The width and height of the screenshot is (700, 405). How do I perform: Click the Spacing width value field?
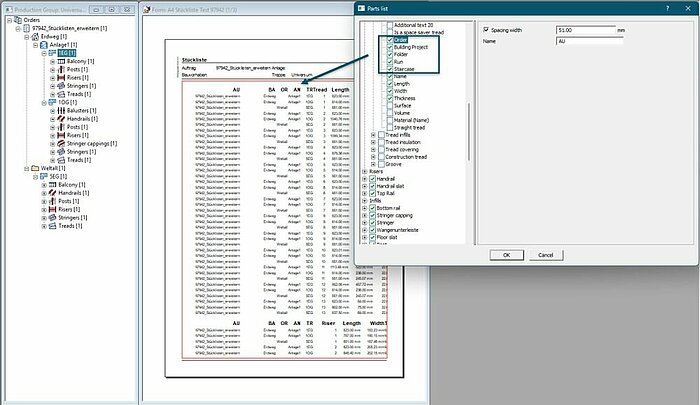[x=586, y=30]
